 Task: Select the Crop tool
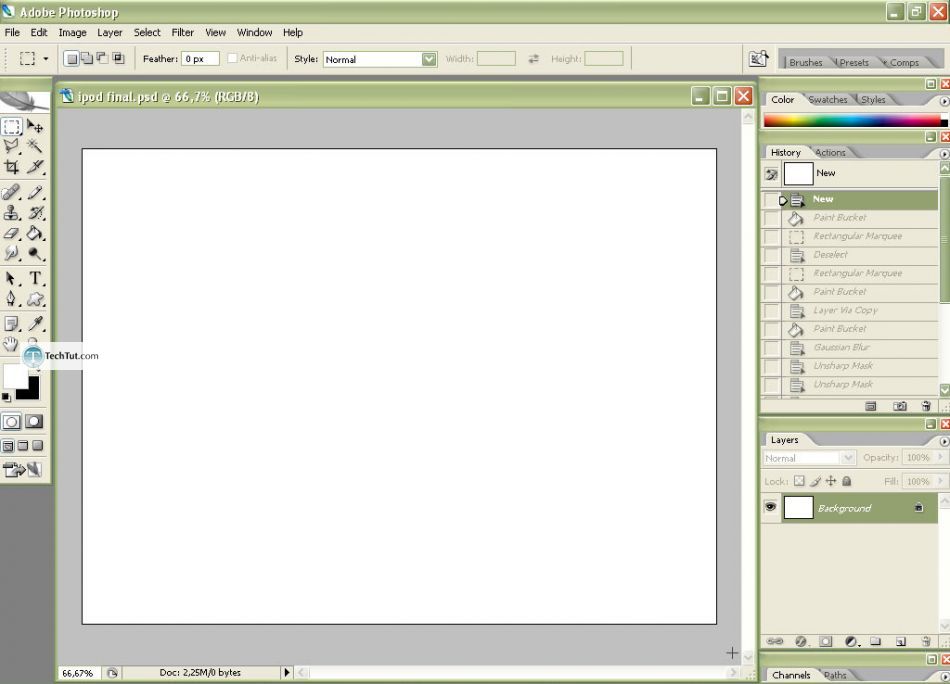[x=12, y=167]
